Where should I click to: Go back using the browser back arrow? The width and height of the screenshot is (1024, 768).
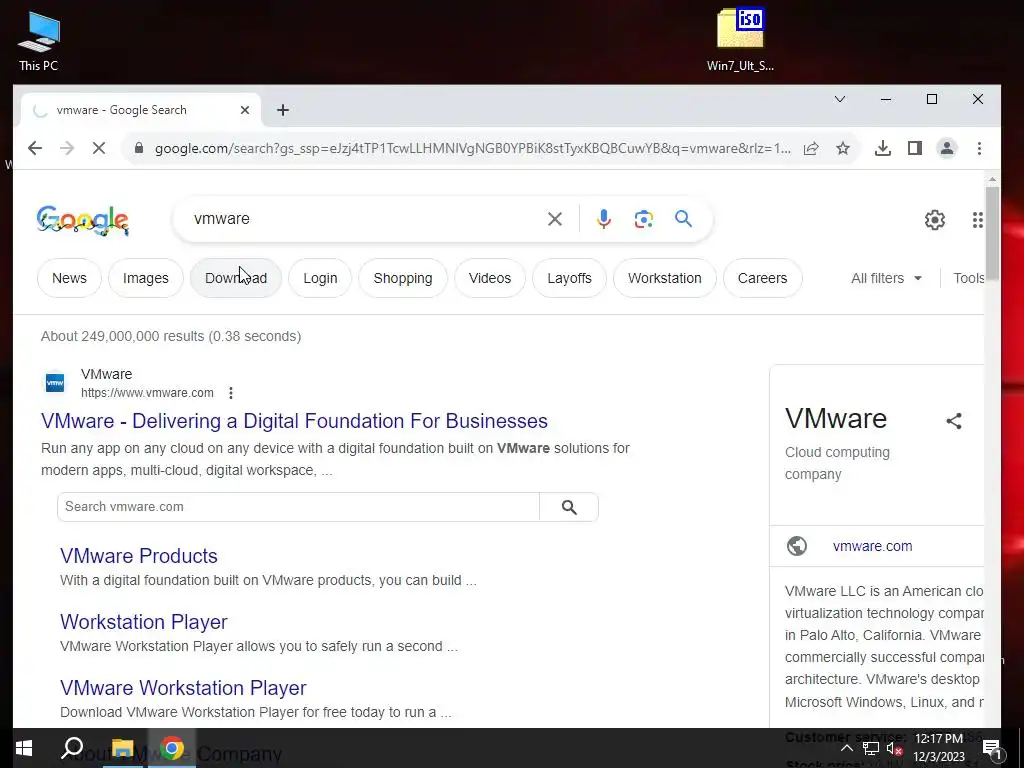coord(35,148)
